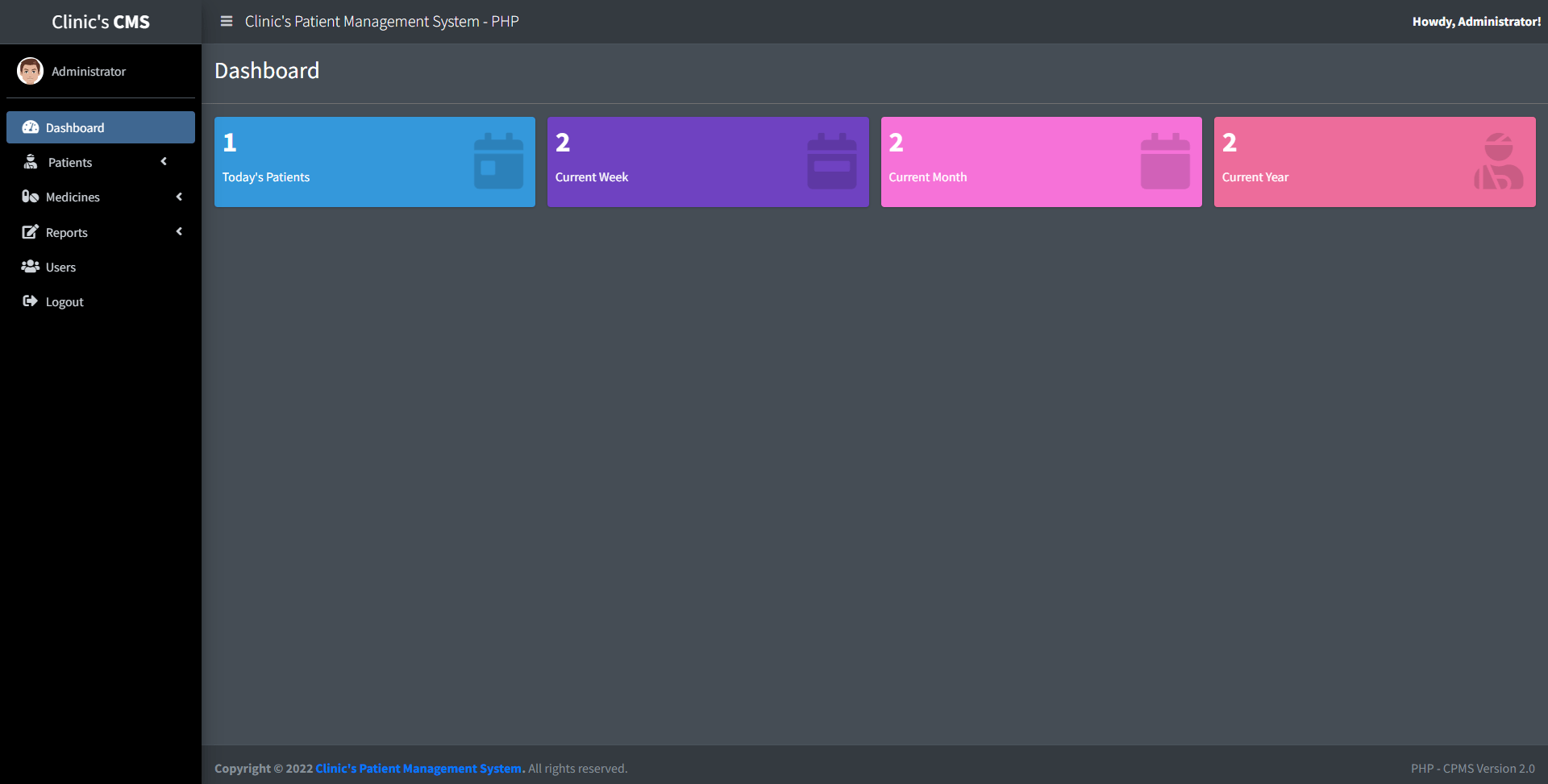Image resolution: width=1548 pixels, height=784 pixels.
Task: Select Dashboard from the sidebar menu
Action: point(75,127)
